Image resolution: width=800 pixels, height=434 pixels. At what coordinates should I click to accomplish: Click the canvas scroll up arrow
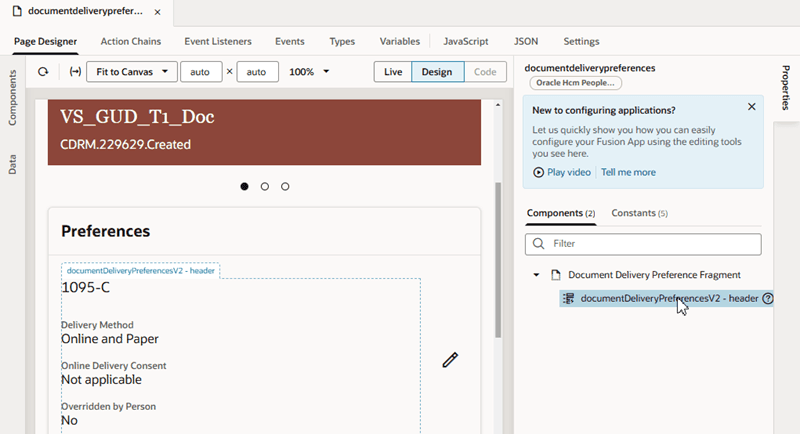point(498,105)
